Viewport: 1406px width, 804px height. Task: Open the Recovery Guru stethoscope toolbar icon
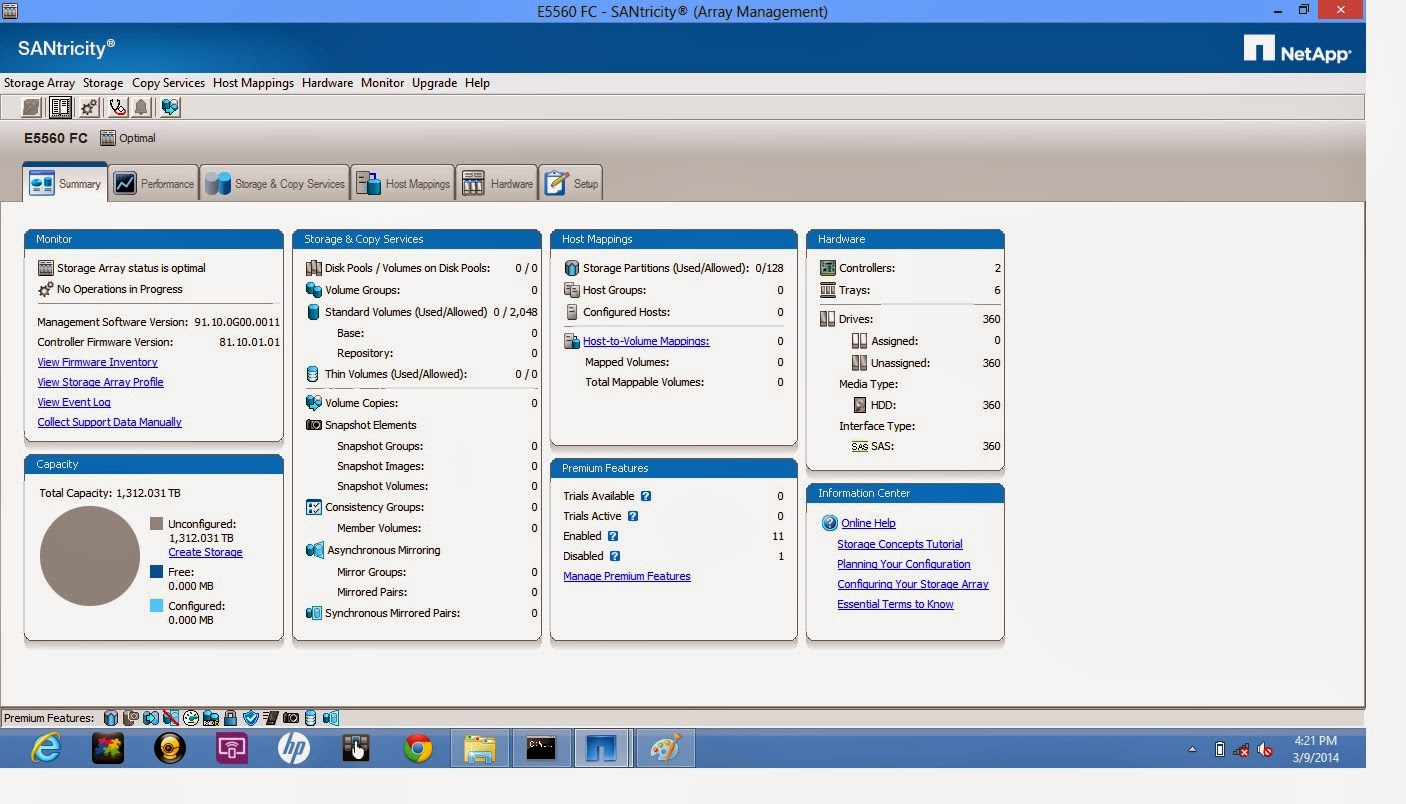pyautogui.click(x=117, y=107)
